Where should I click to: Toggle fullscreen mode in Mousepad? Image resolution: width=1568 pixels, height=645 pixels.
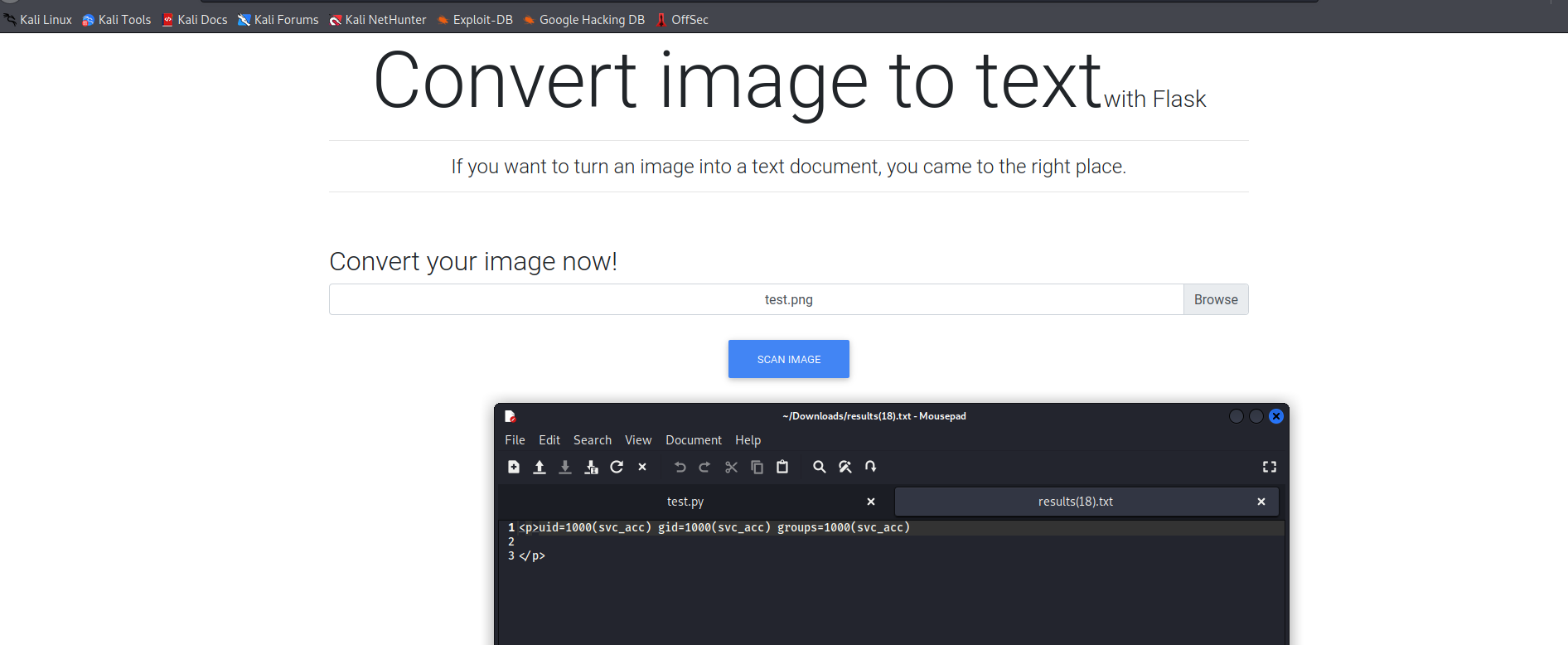click(x=1269, y=467)
